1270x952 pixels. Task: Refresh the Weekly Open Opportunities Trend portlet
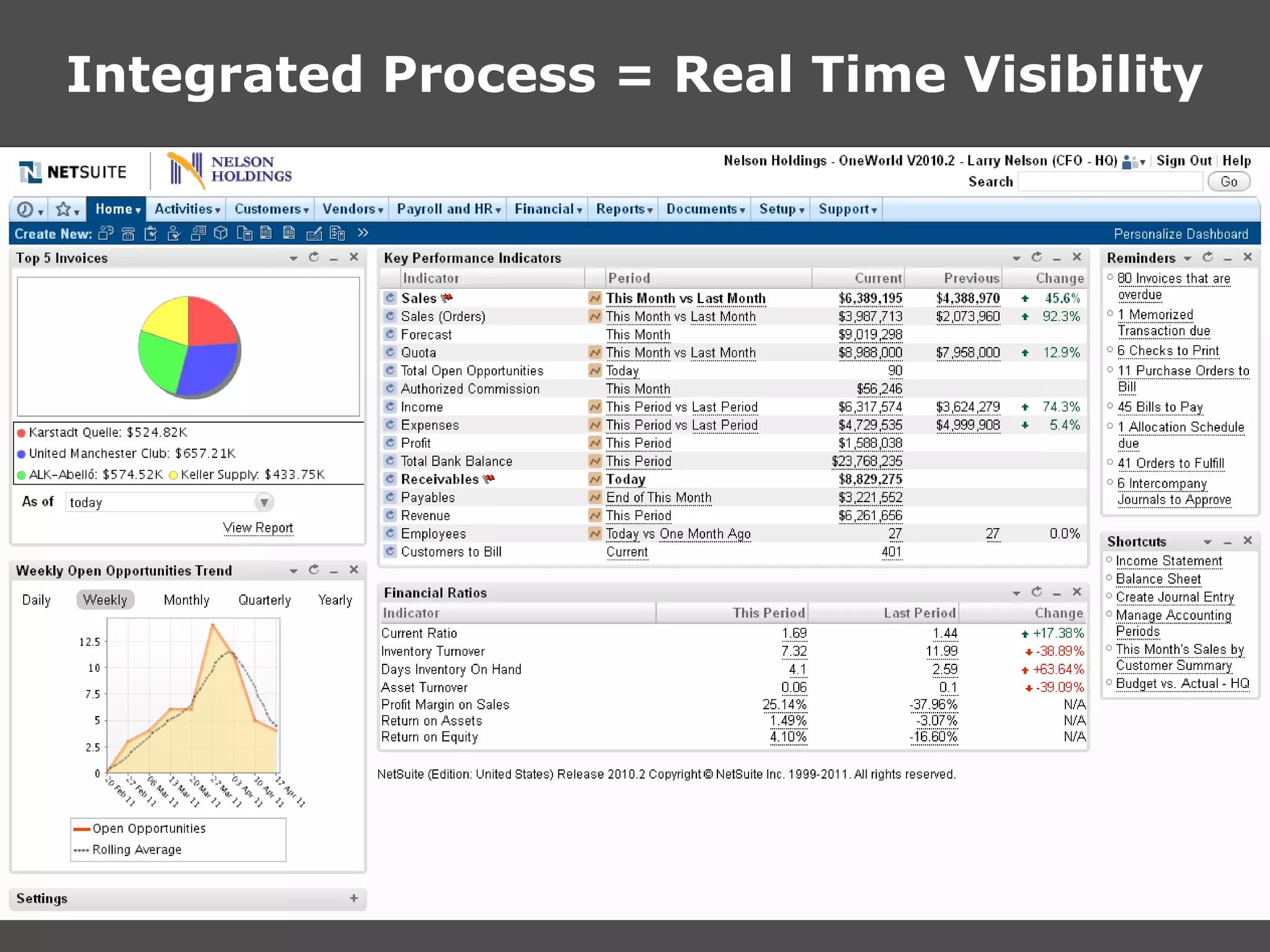pos(314,569)
